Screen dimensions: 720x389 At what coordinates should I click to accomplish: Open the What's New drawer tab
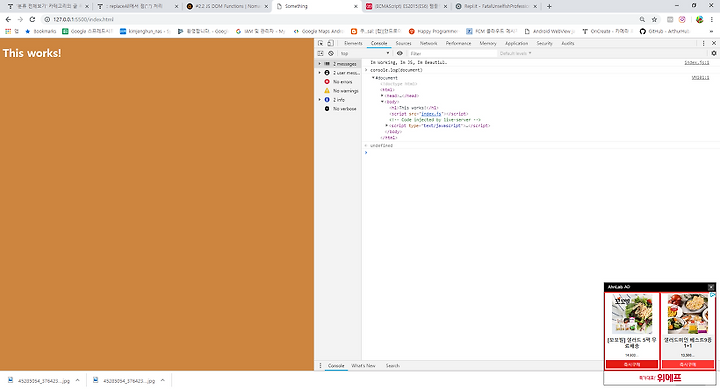pyautogui.click(x=363, y=366)
